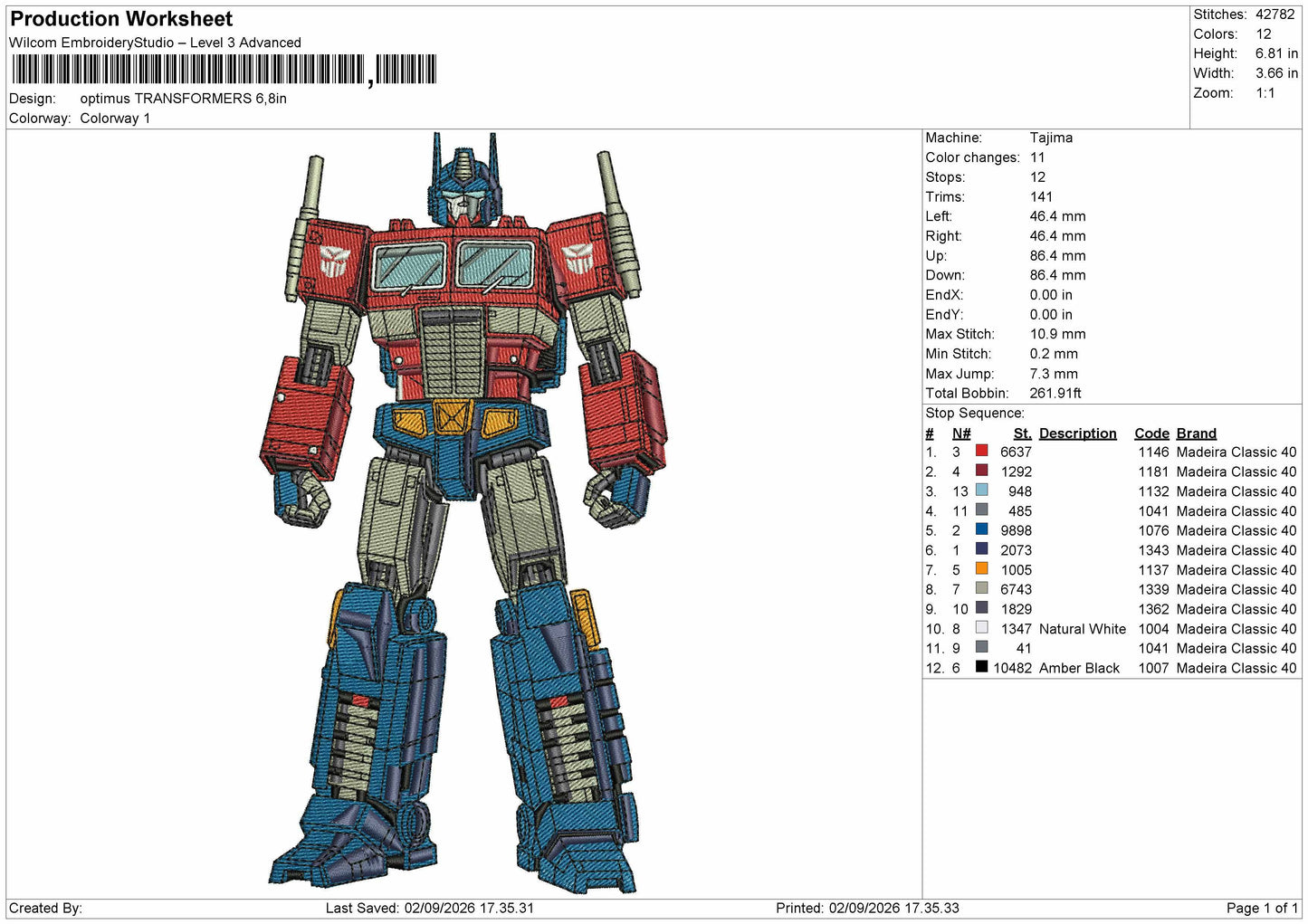Select the Left extent value "46.4 mm"
Screen dimensions: 1308x924
pyautogui.click(x=1057, y=216)
